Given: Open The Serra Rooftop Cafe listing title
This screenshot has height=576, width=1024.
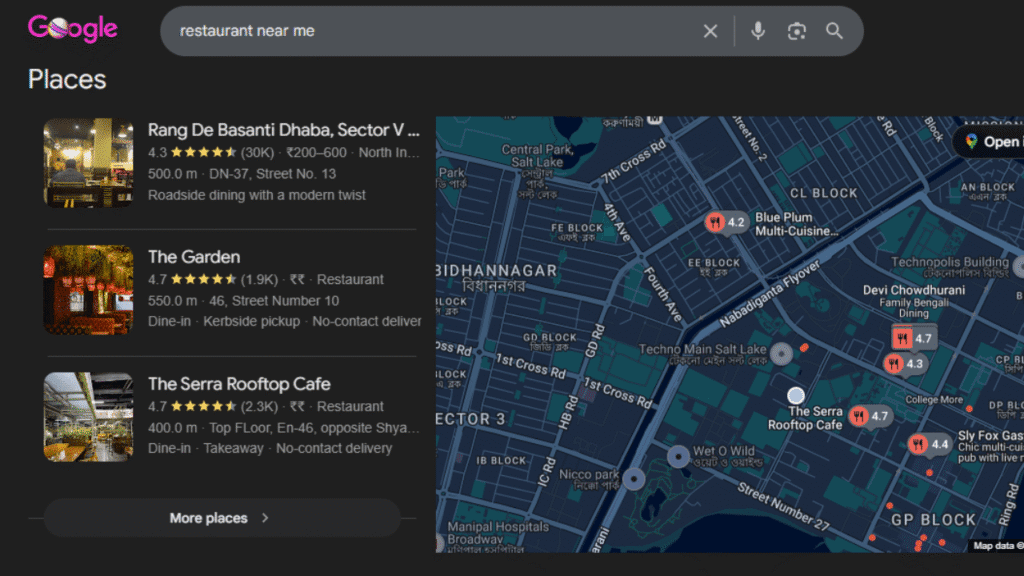Looking at the screenshot, I should (x=239, y=384).
